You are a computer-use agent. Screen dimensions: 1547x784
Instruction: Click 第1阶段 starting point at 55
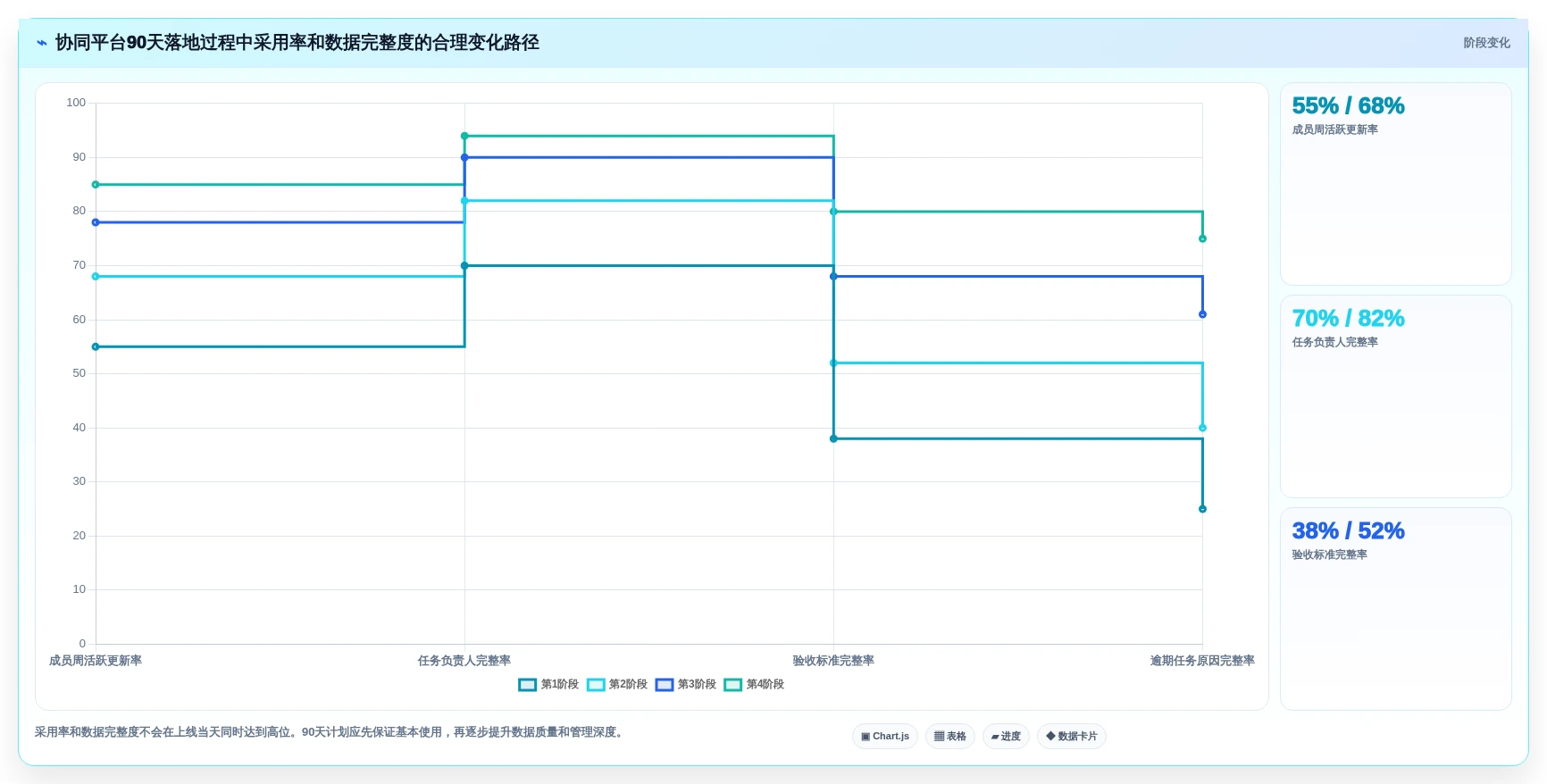click(96, 346)
